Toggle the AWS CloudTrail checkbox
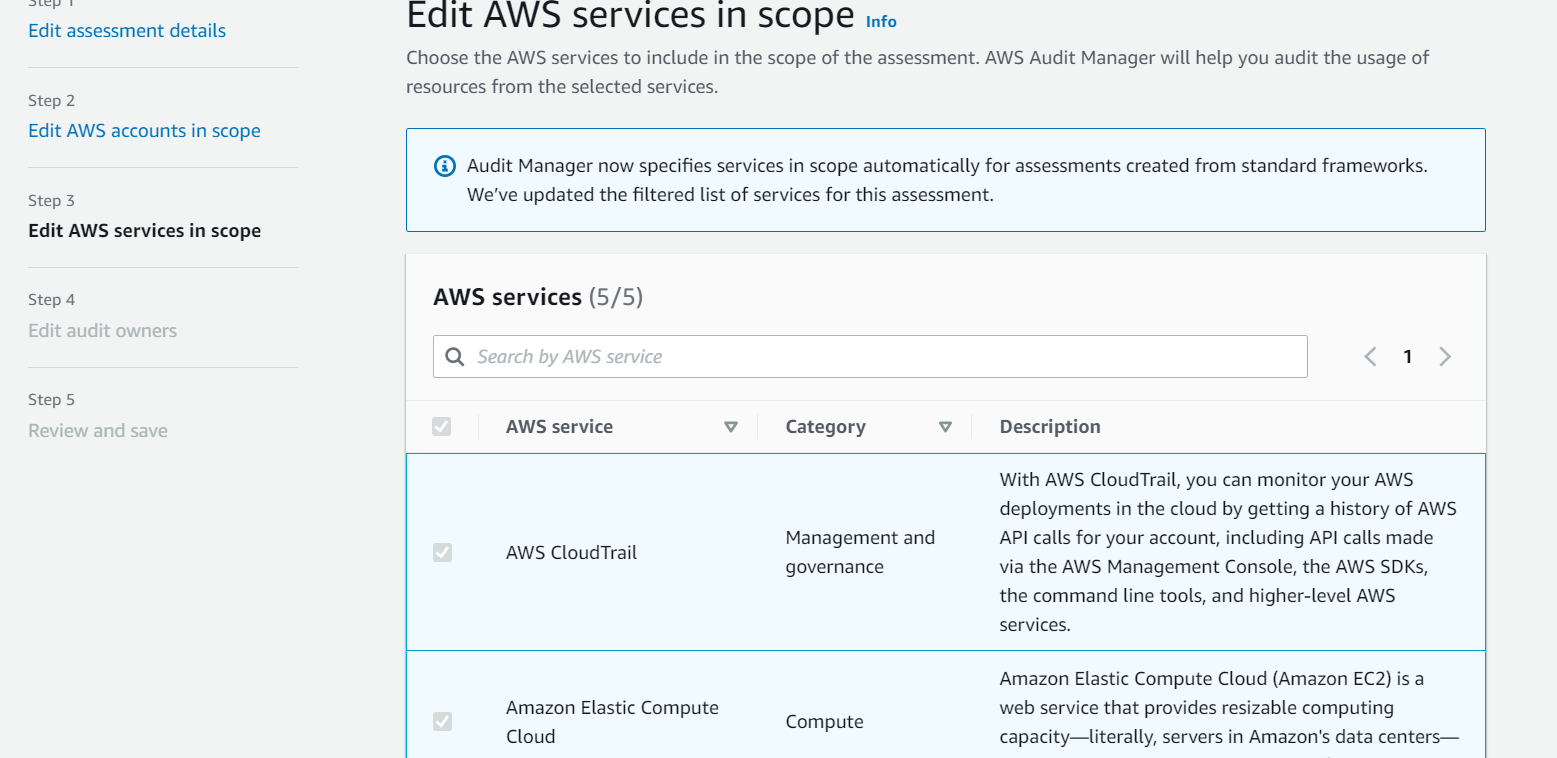 (x=442, y=552)
